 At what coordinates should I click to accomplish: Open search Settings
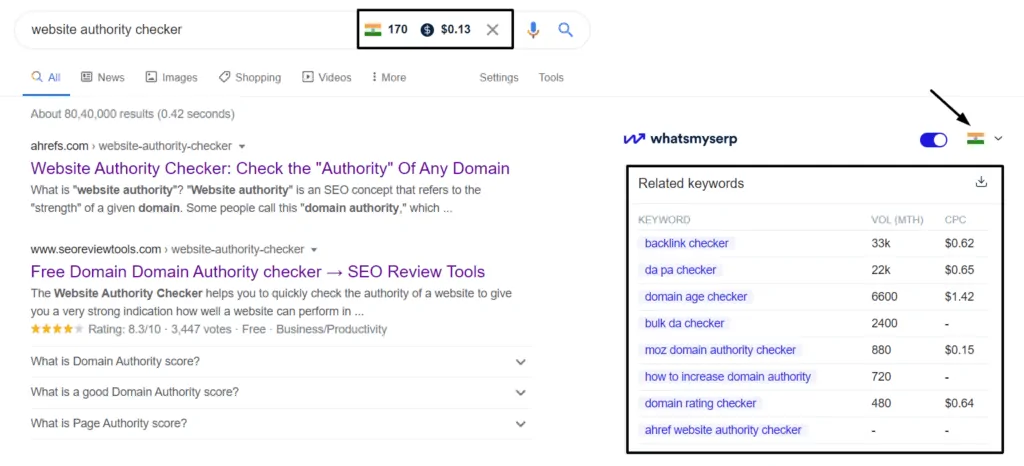pyautogui.click(x=499, y=77)
